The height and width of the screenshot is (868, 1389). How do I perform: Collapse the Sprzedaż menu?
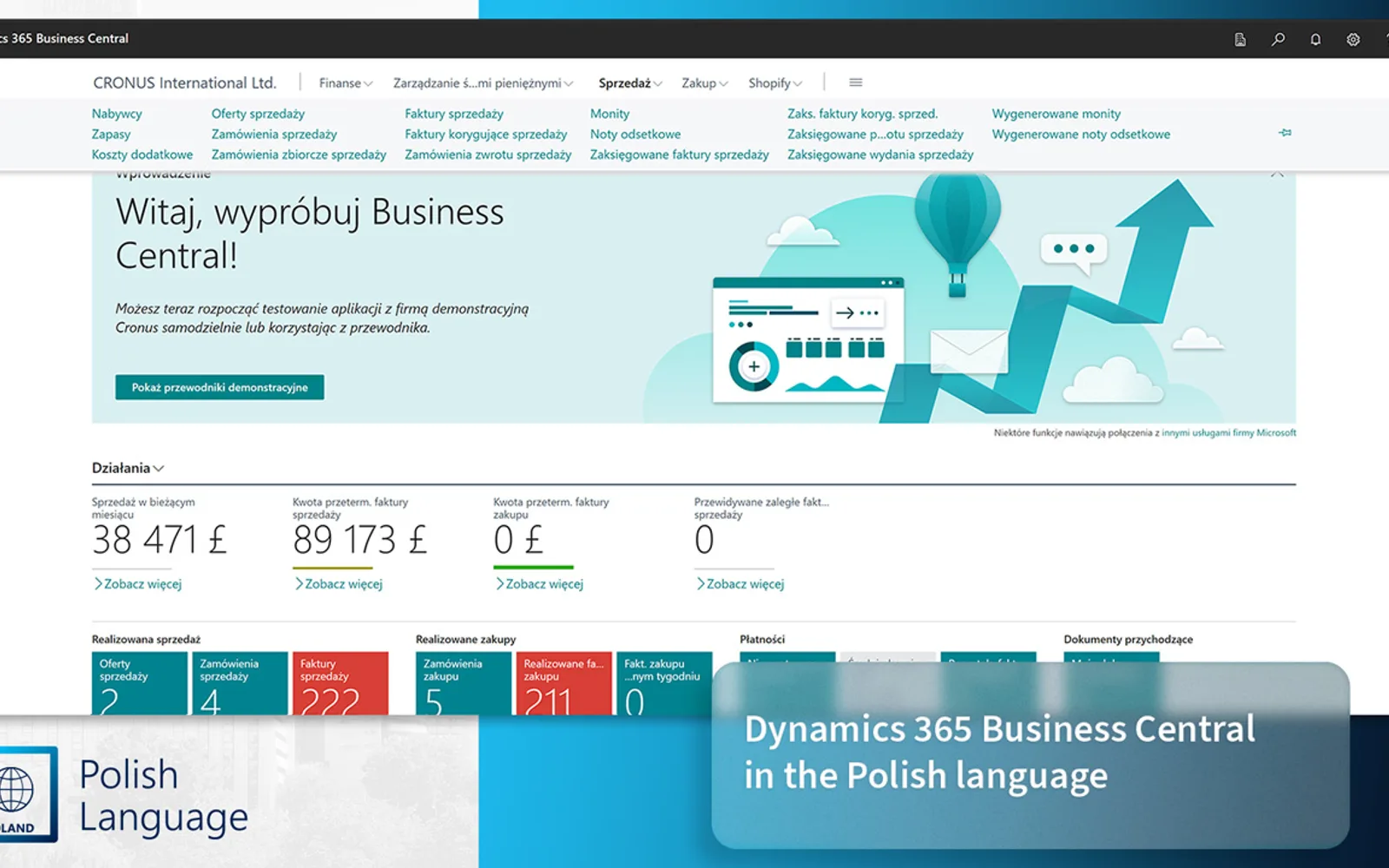point(630,83)
